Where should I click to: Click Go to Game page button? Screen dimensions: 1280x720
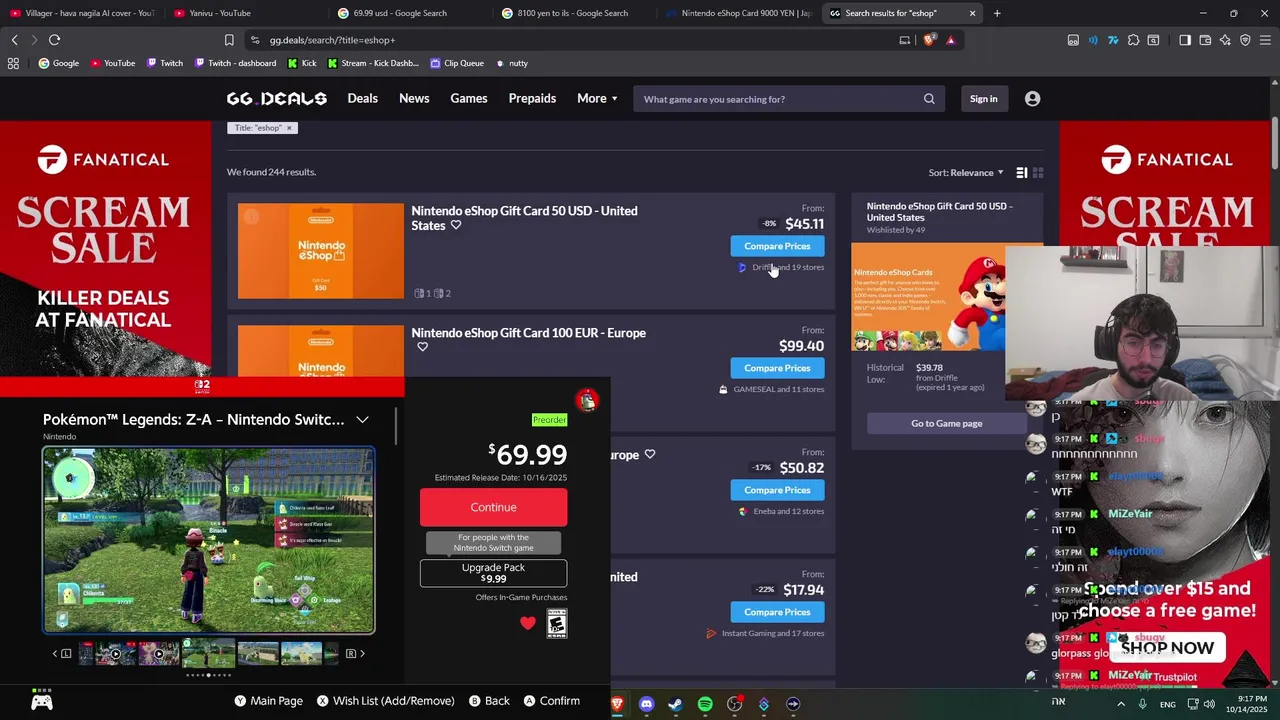[x=946, y=423]
